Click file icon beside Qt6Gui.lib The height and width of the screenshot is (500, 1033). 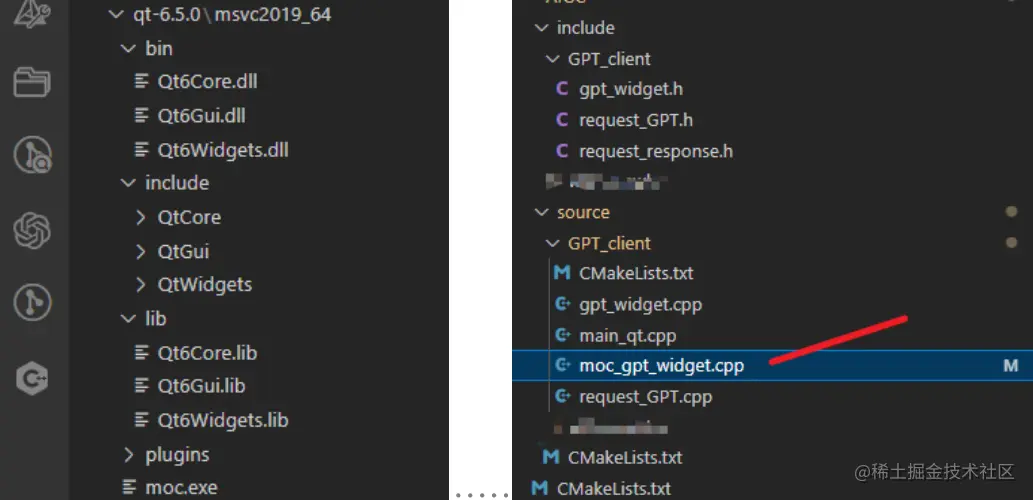click(141, 385)
